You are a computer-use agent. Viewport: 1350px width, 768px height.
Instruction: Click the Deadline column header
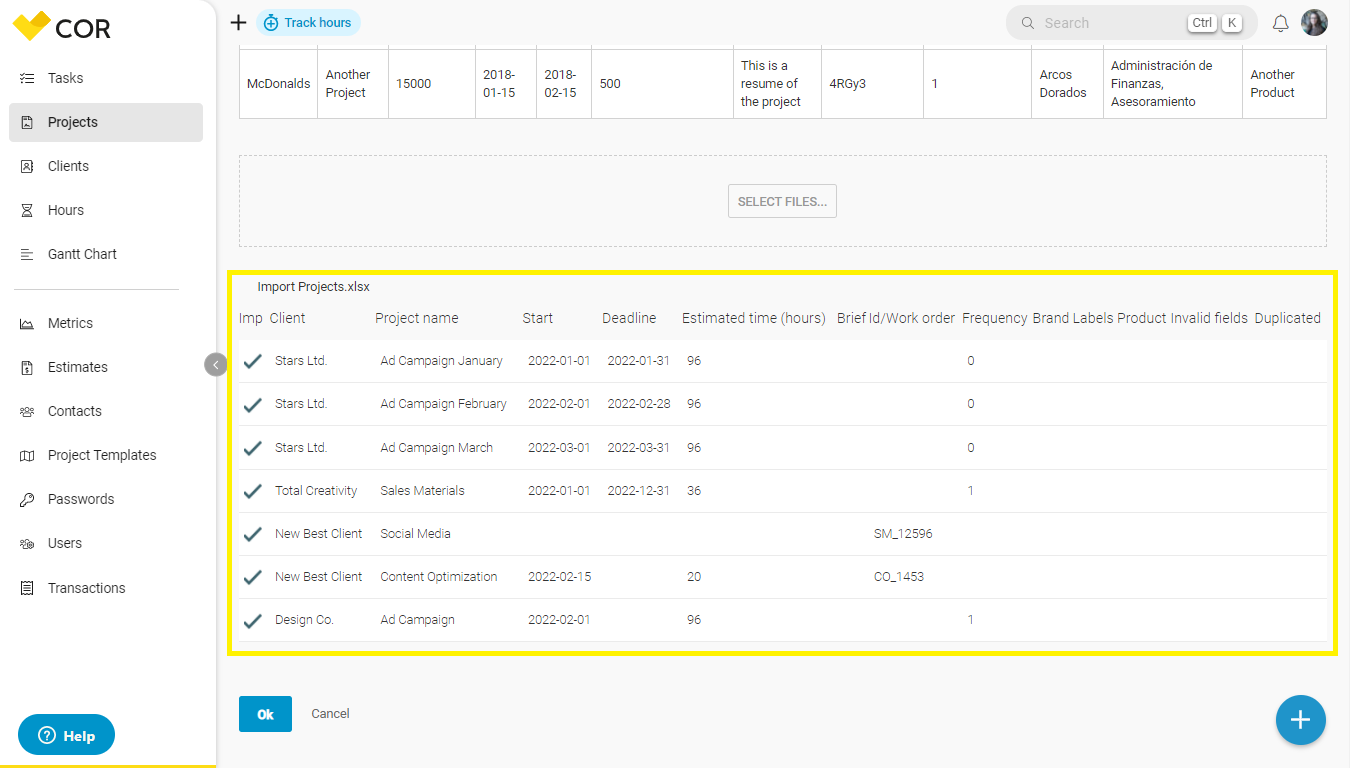[629, 318]
